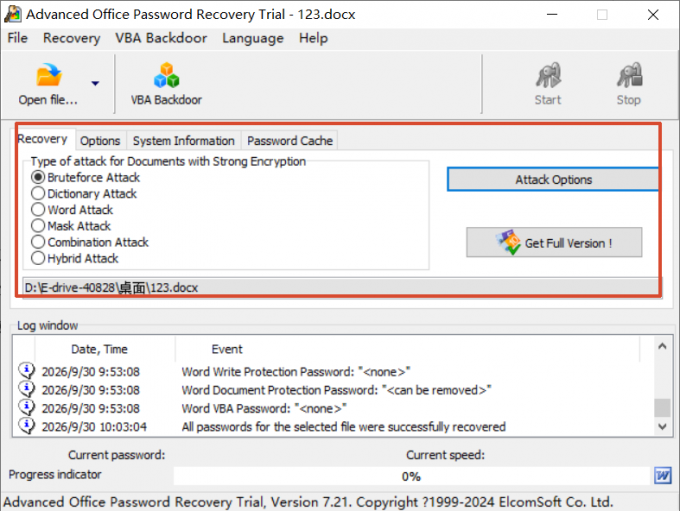The width and height of the screenshot is (680, 511).
Task: Click info icon for Document Protection log entry
Action: tap(26, 389)
